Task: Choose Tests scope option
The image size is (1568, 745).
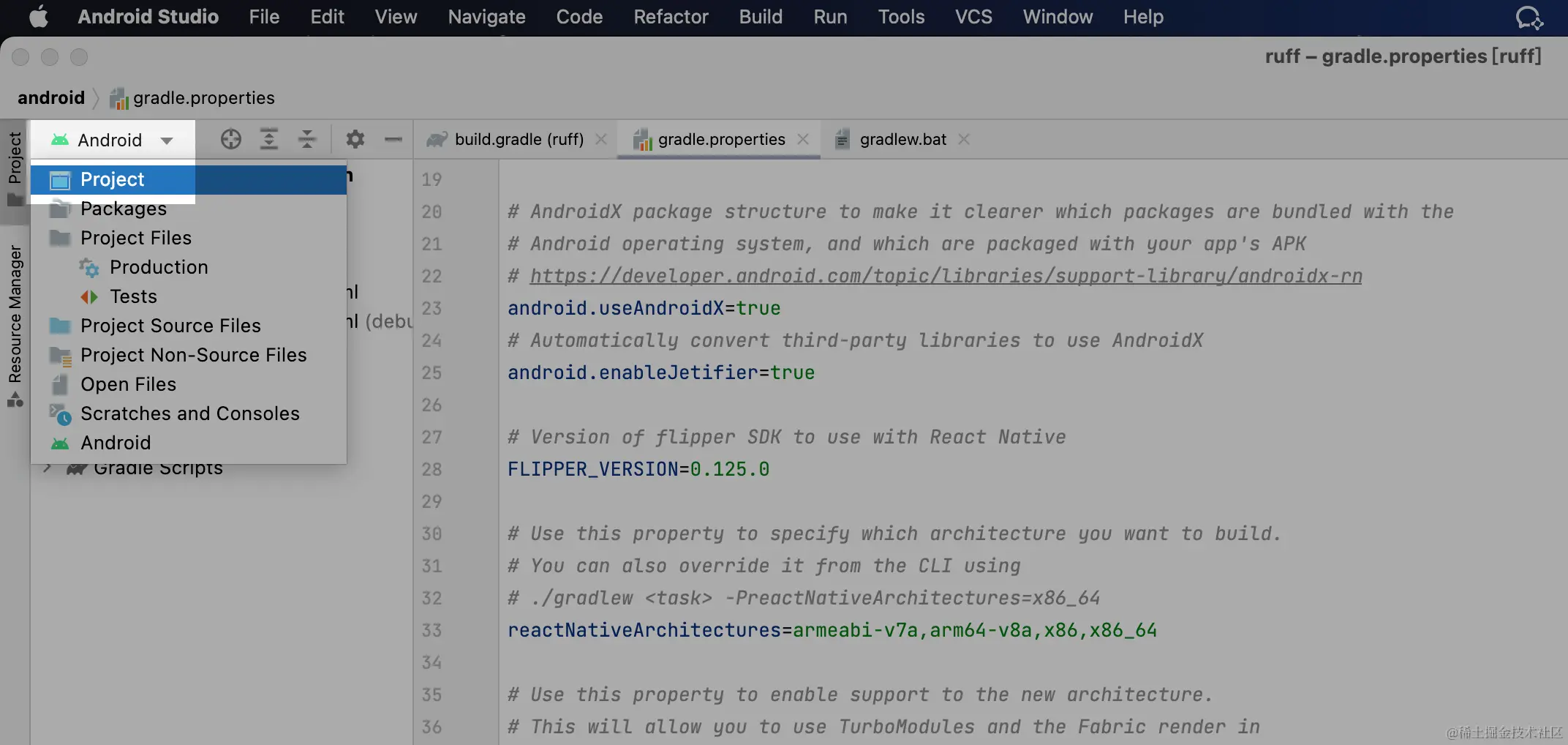Action: coord(189,296)
